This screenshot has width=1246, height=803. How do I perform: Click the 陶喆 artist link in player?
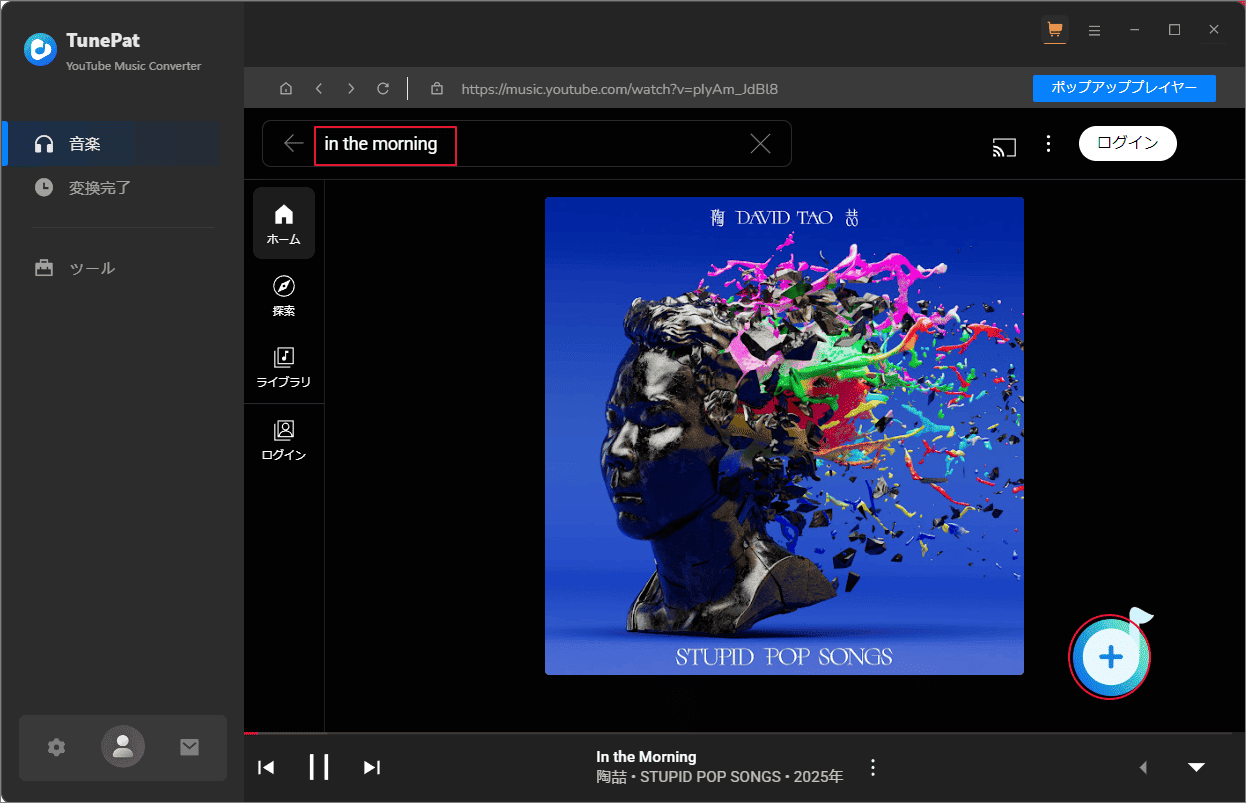[611, 777]
